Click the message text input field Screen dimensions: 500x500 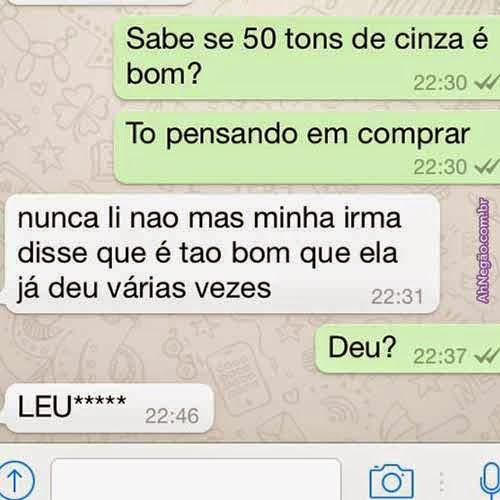196,479
